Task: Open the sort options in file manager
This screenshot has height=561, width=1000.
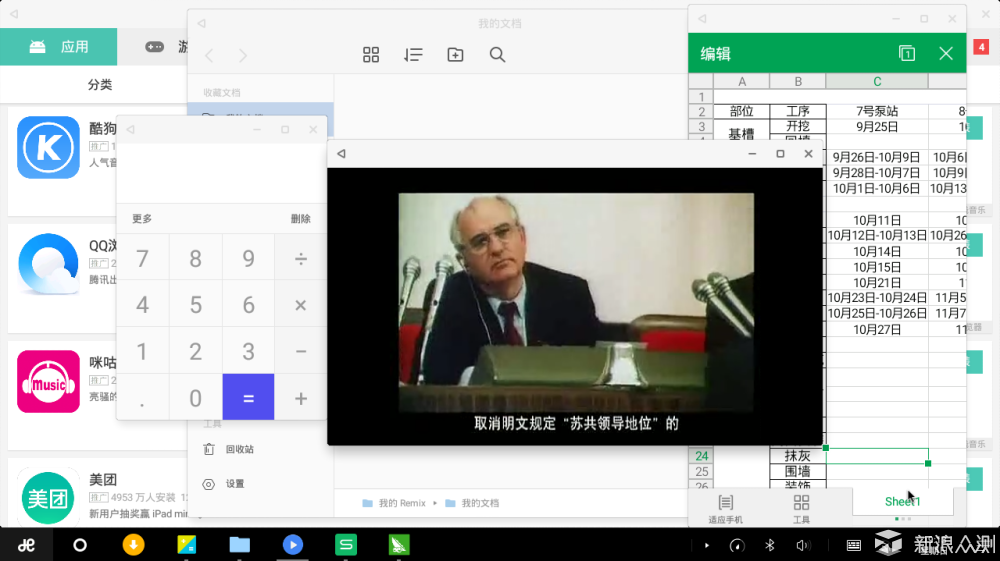Action: (413, 55)
